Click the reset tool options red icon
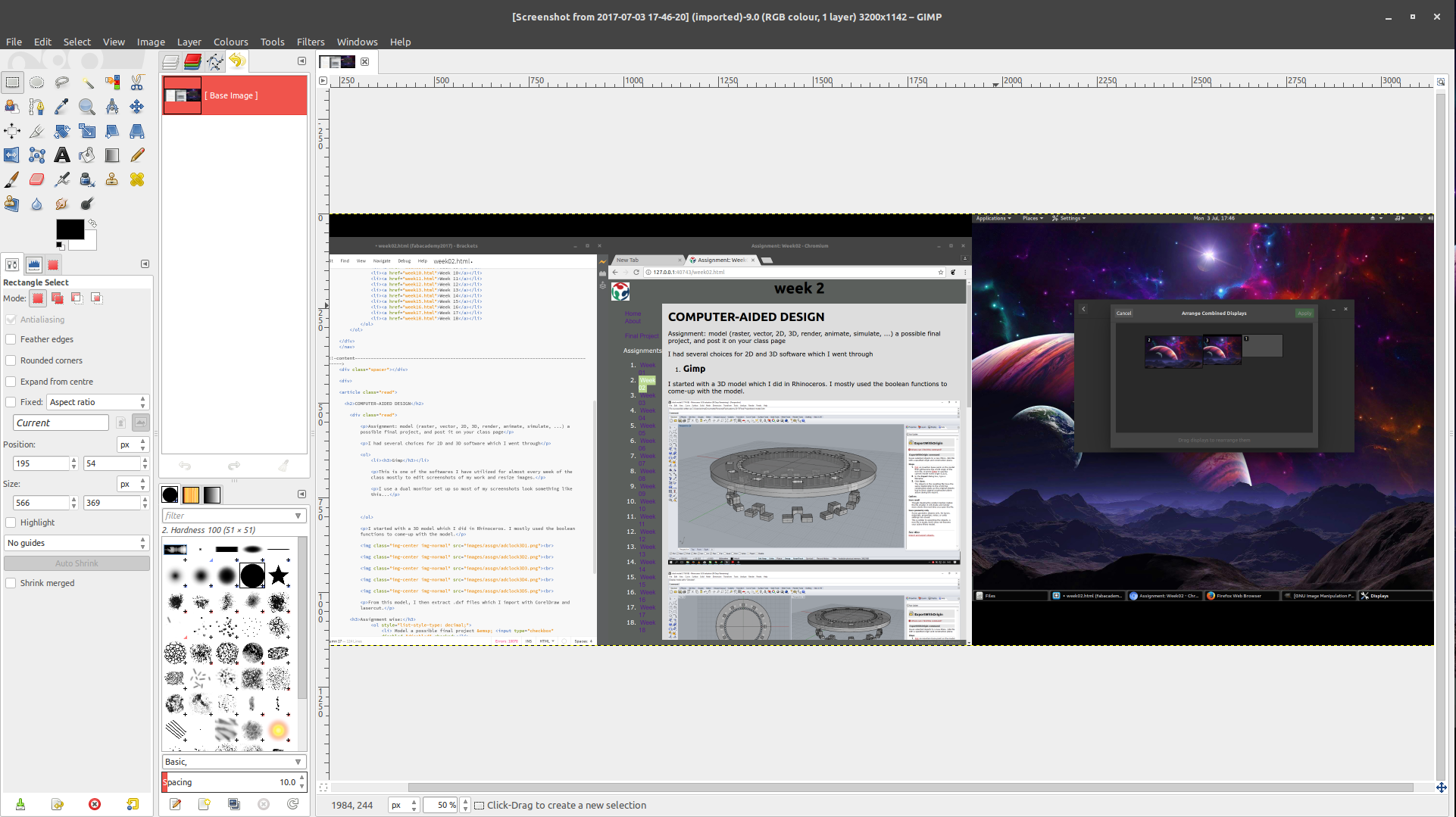The height and width of the screenshot is (817, 1456). pos(95,804)
